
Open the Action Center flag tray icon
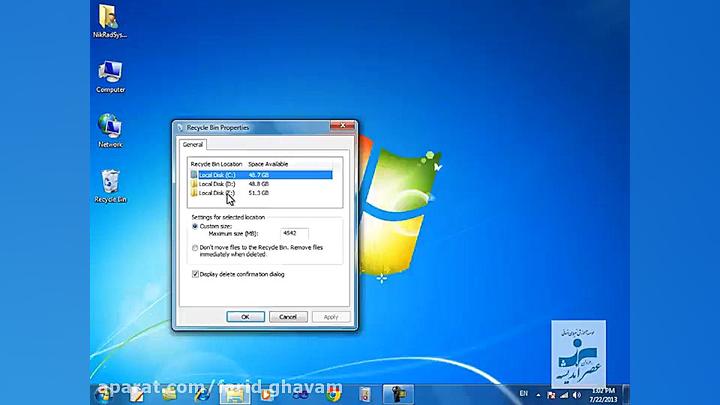pyautogui.click(x=551, y=395)
